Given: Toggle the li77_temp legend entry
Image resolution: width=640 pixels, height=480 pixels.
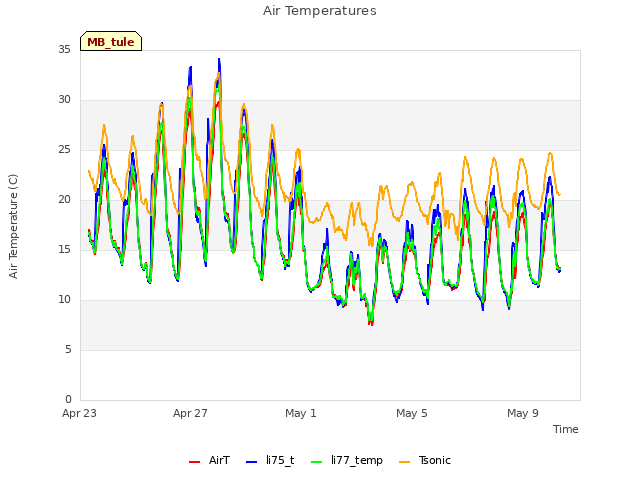Looking at the screenshot, I should [x=347, y=460].
